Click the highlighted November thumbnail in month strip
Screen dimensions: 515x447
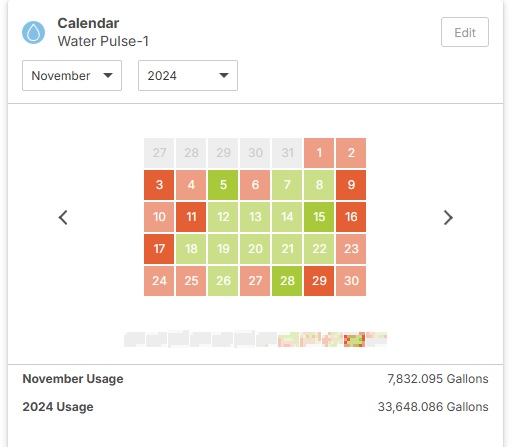(x=354, y=339)
